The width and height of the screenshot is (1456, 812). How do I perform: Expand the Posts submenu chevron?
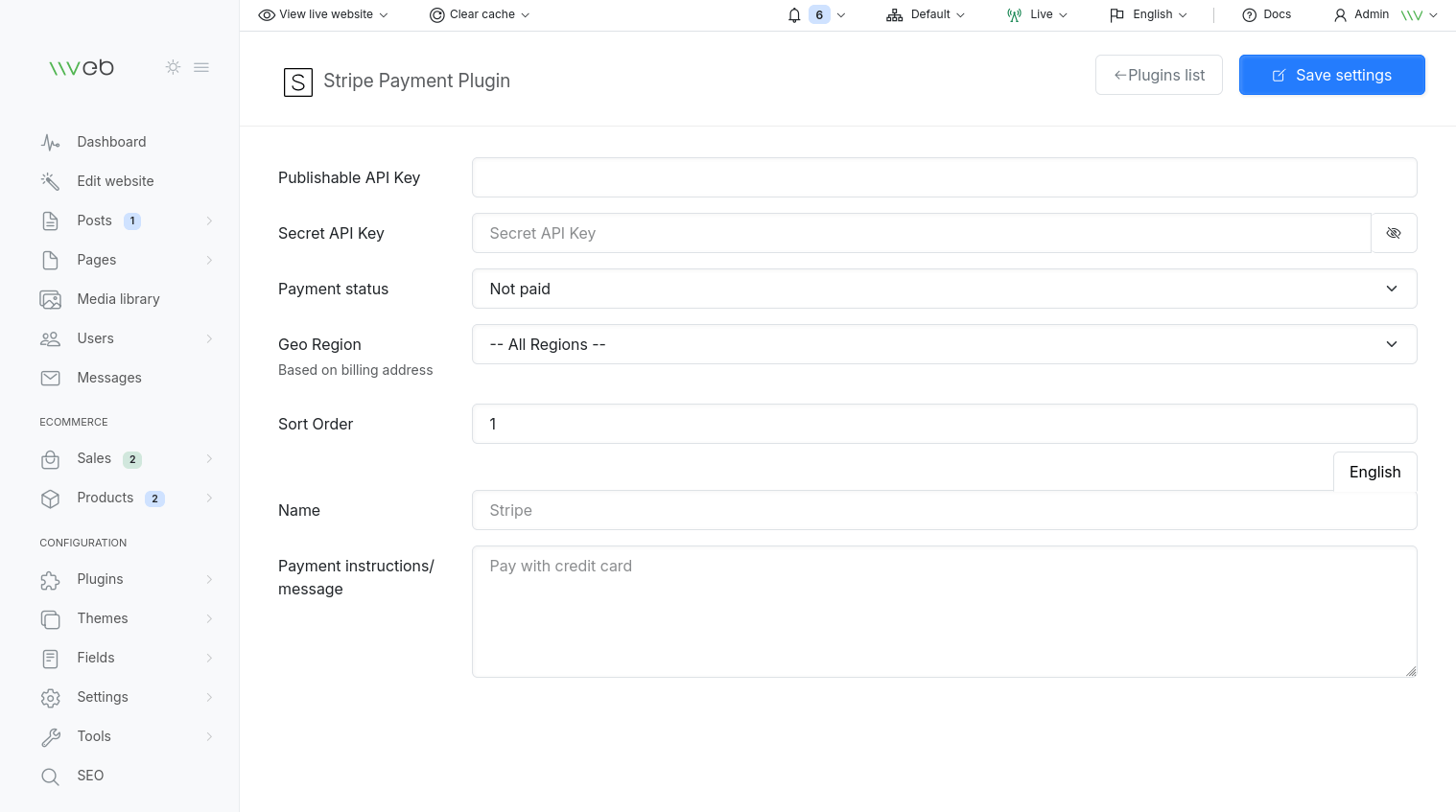point(209,221)
